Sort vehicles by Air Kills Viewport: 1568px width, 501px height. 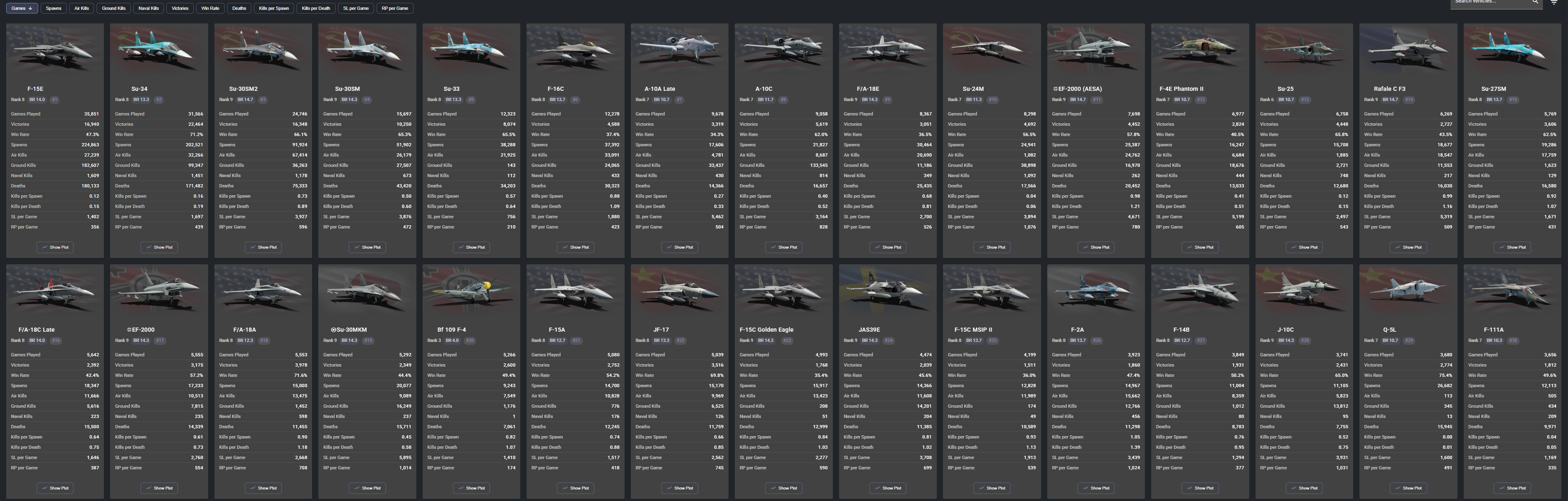pyautogui.click(x=82, y=9)
